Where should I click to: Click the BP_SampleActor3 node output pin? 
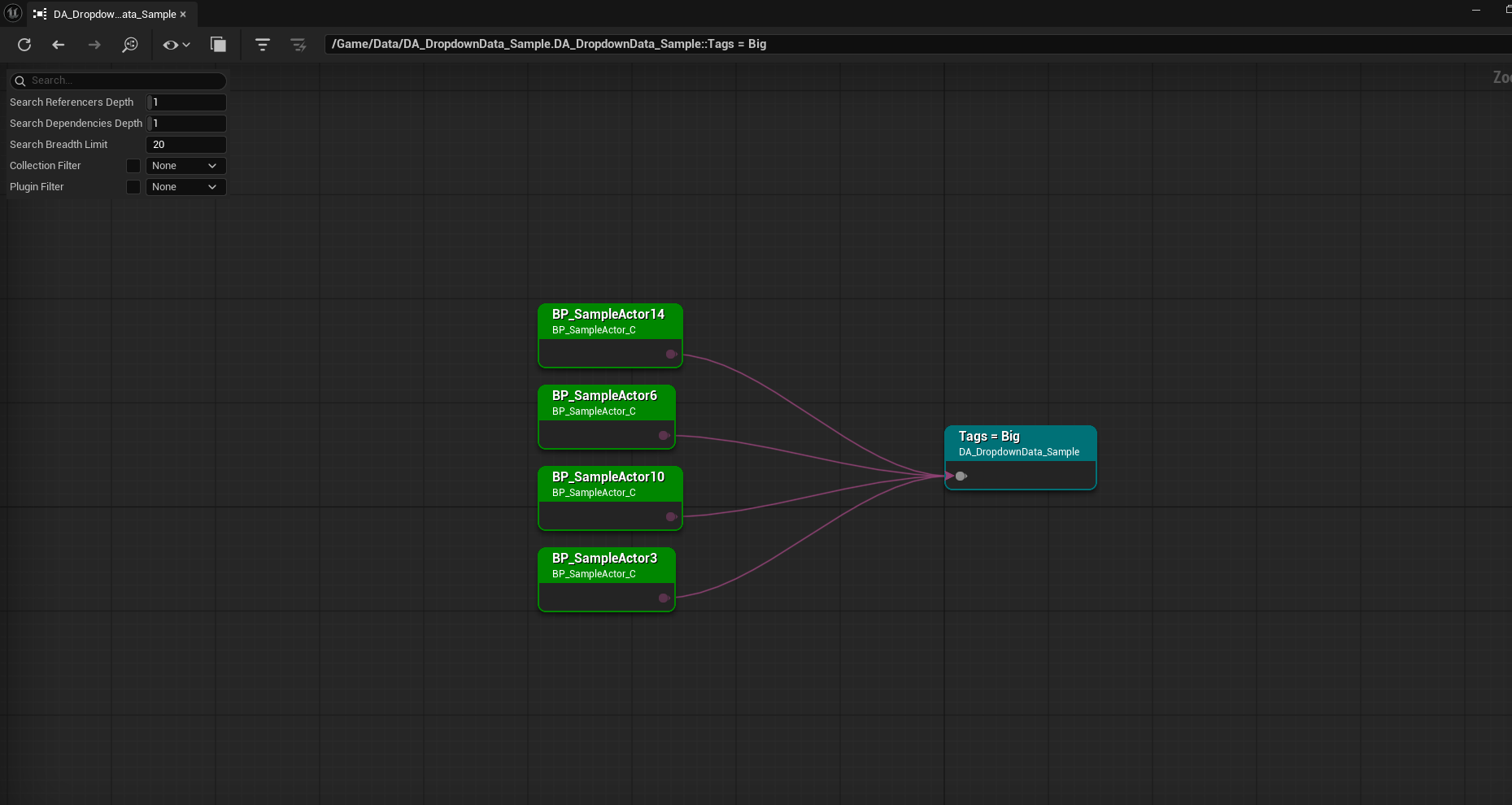pyautogui.click(x=664, y=598)
